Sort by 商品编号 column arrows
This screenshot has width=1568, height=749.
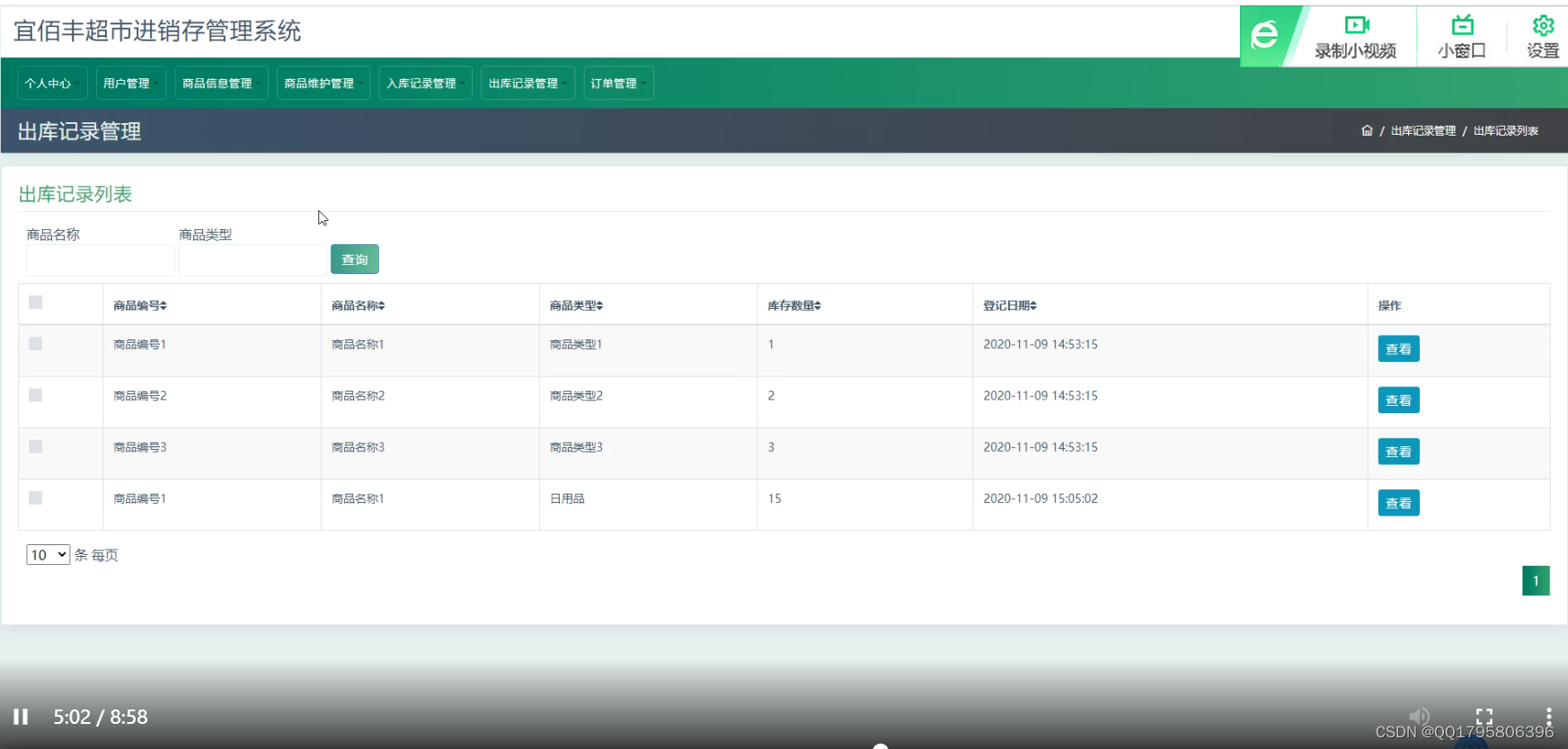click(x=164, y=306)
